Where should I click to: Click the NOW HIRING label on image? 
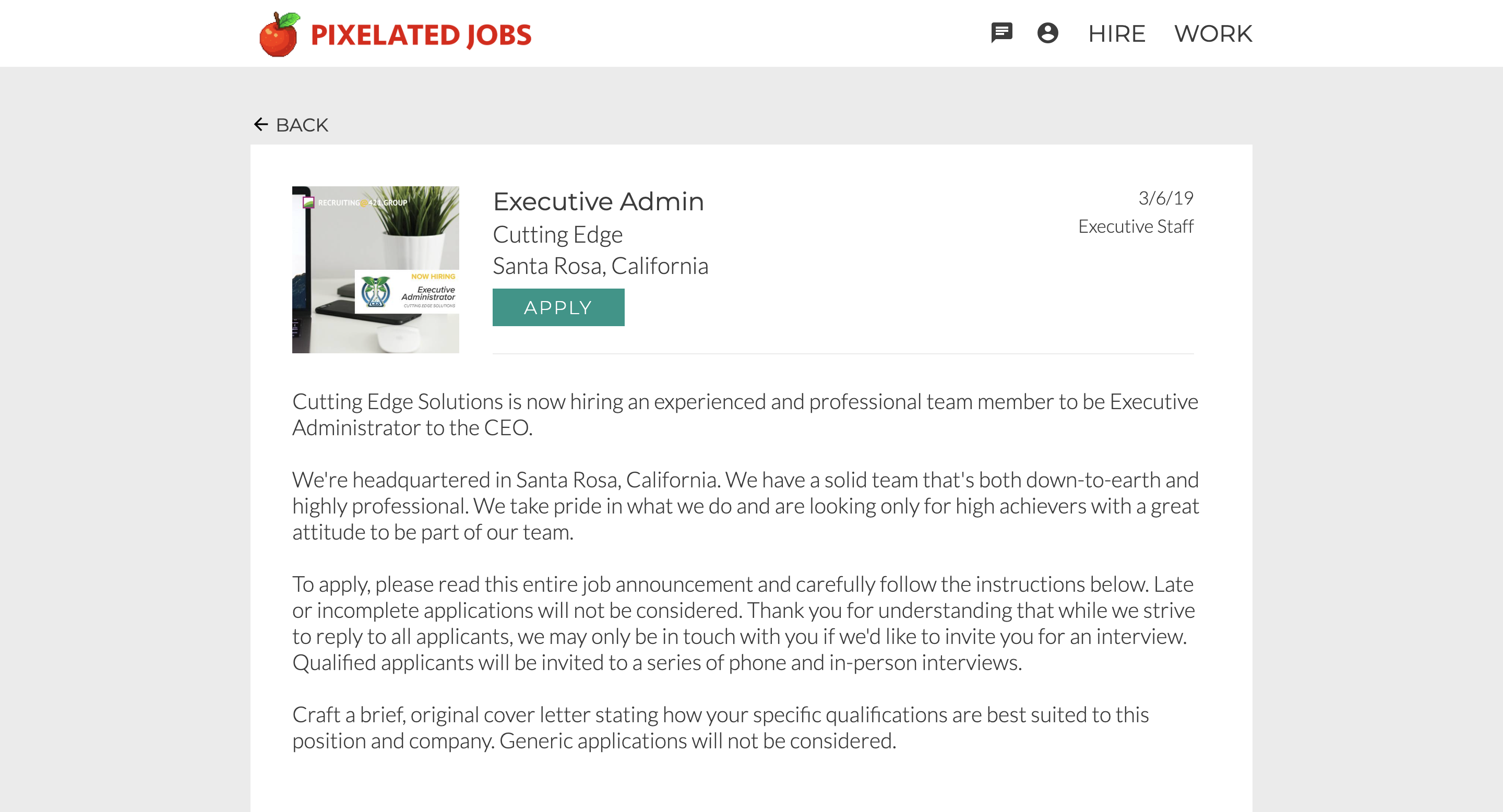coord(432,277)
